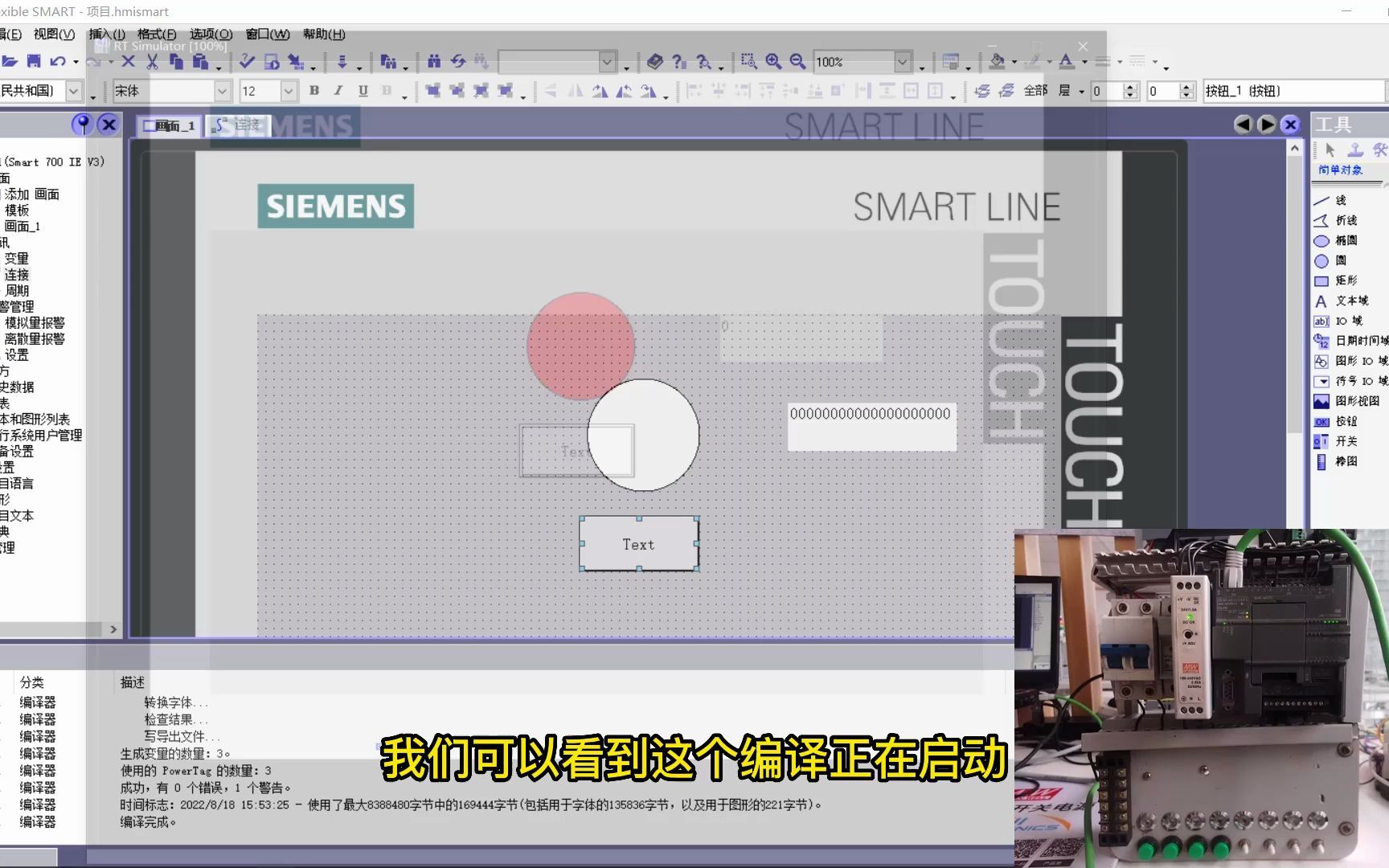Toggle Underline formatting
The height and width of the screenshot is (868, 1389).
[363, 91]
